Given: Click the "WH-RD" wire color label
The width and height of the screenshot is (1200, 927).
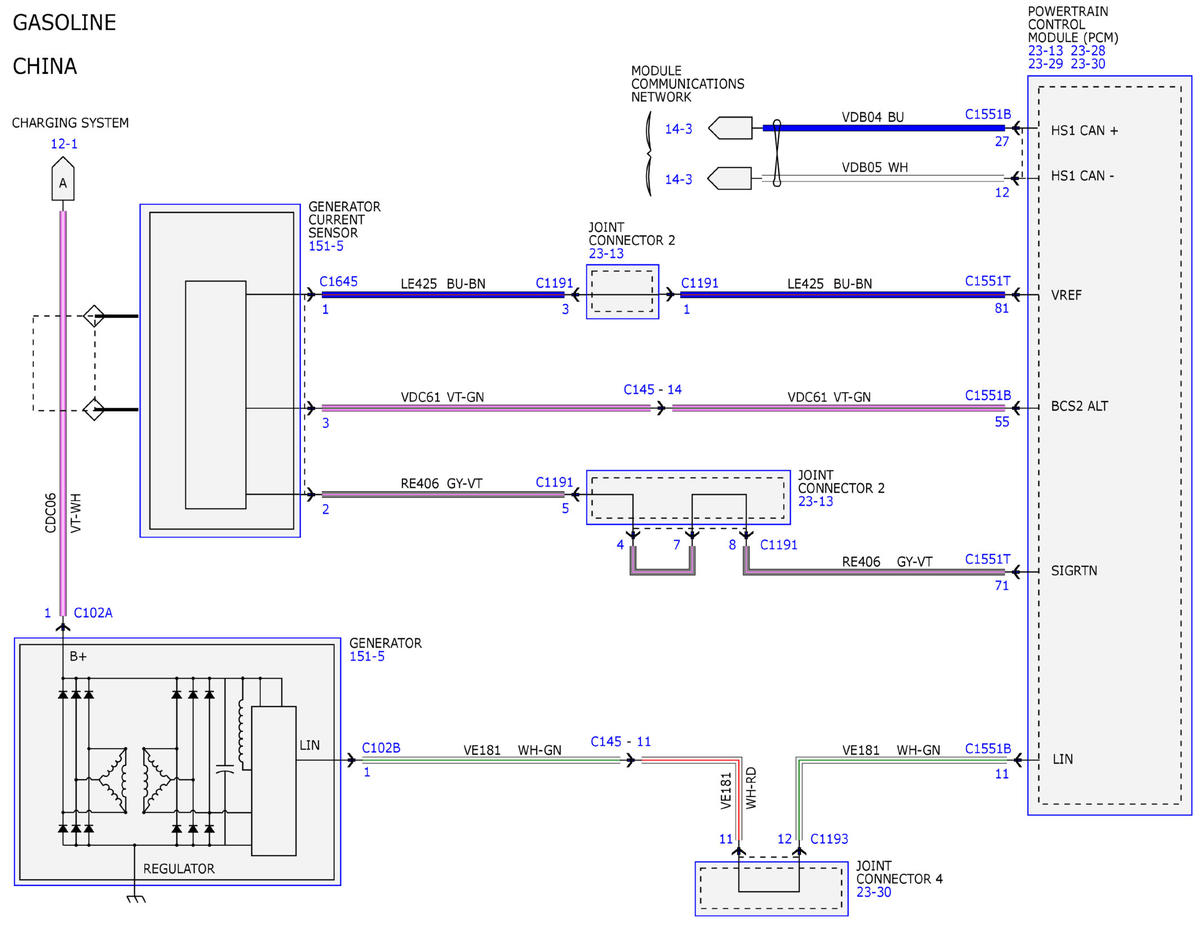Looking at the screenshot, I should point(751,788).
